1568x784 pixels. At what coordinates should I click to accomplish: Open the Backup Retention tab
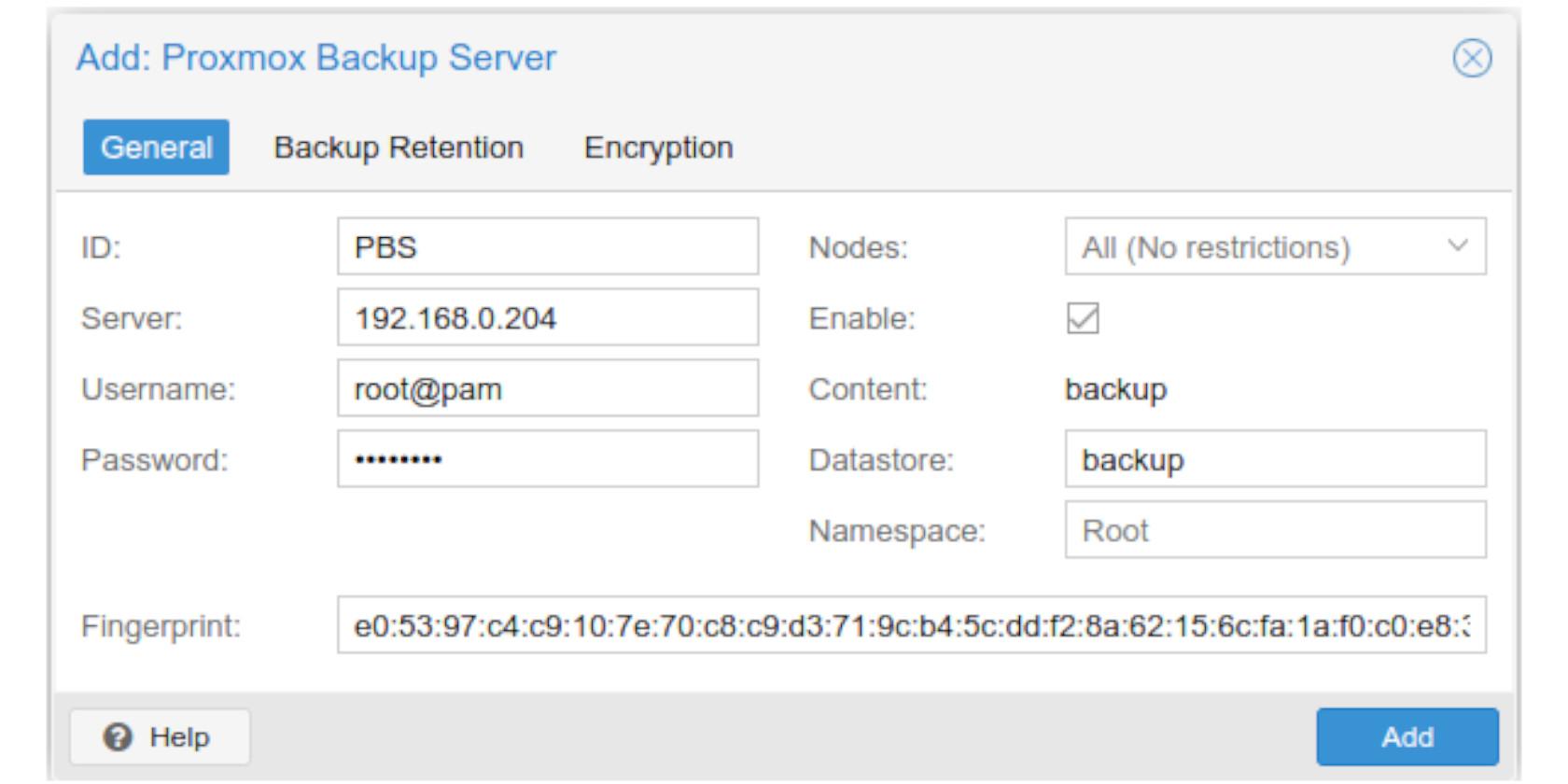[x=399, y=147]
